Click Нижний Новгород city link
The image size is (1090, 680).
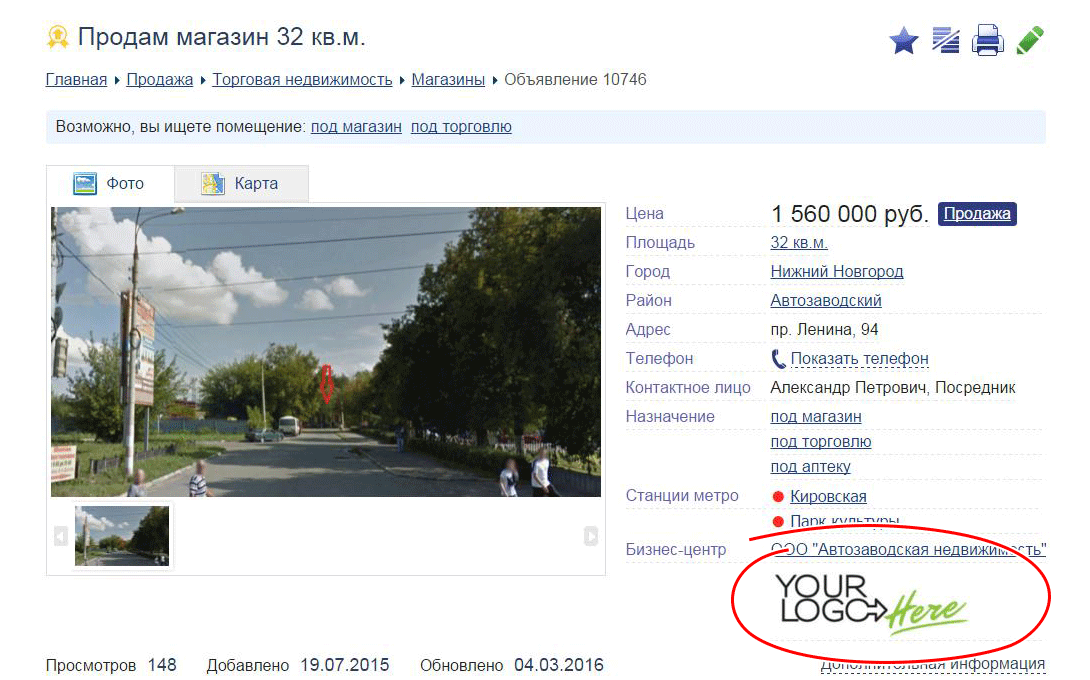point(836,272)
